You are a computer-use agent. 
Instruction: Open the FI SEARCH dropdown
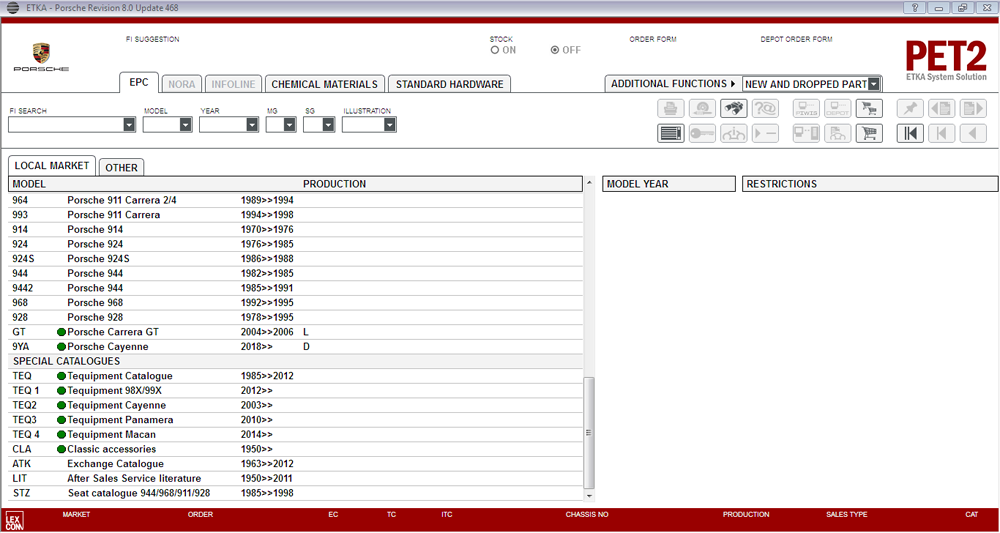pos(129,125)
